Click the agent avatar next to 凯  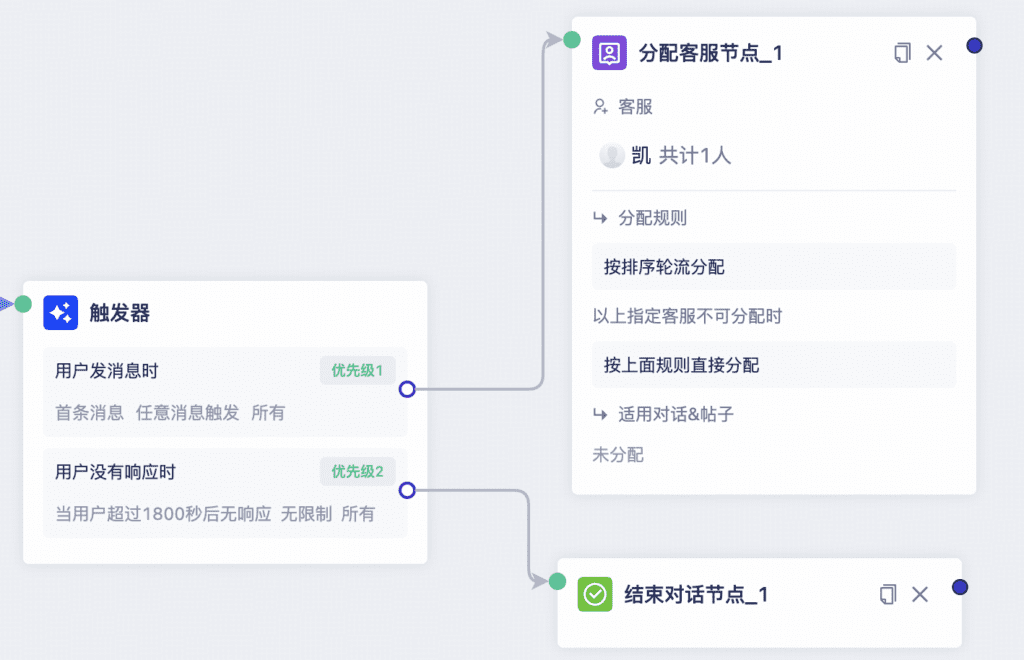(x=612, y=155)
